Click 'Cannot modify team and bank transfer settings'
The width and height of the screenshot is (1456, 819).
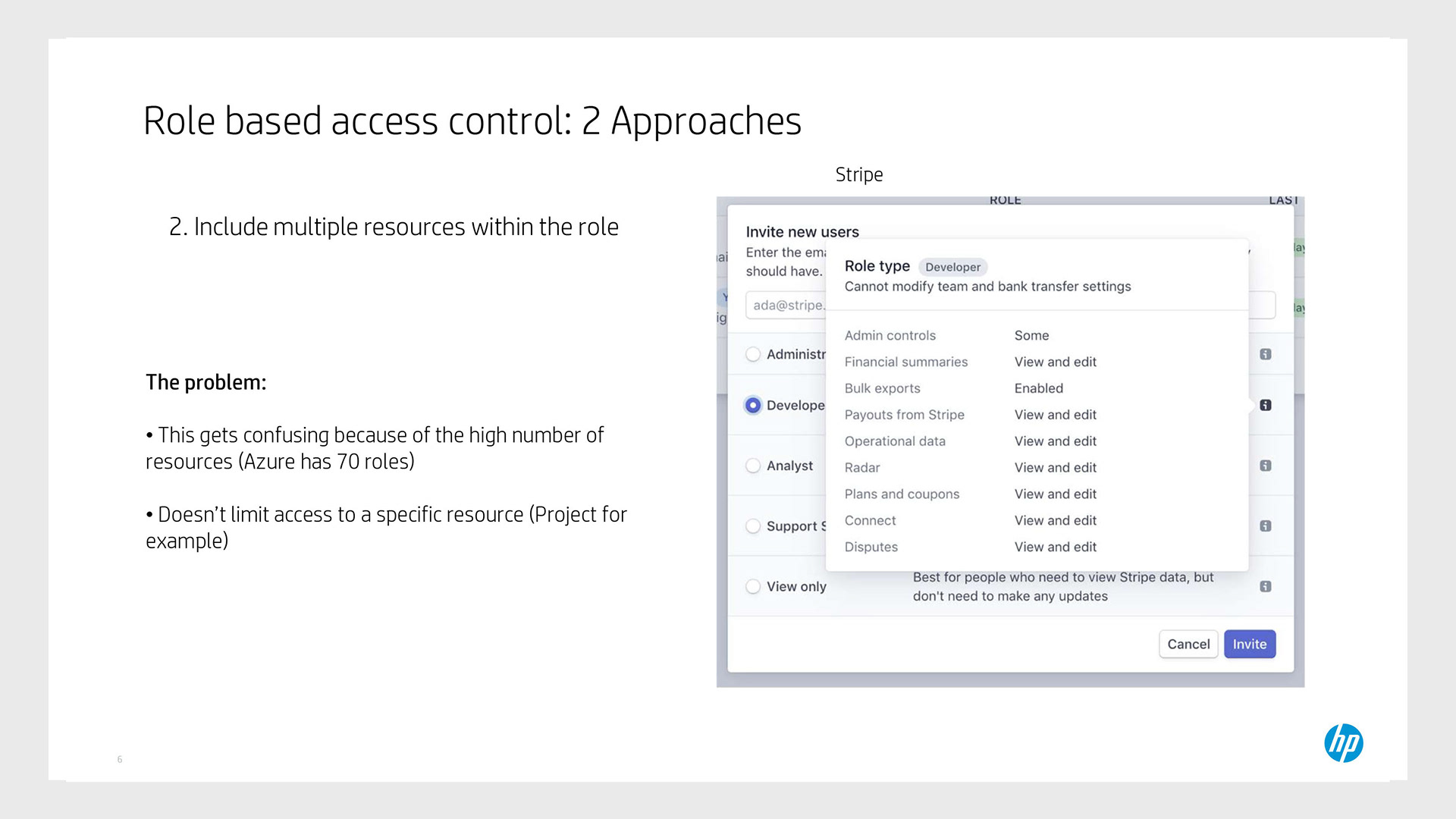[x=987, y=287]
